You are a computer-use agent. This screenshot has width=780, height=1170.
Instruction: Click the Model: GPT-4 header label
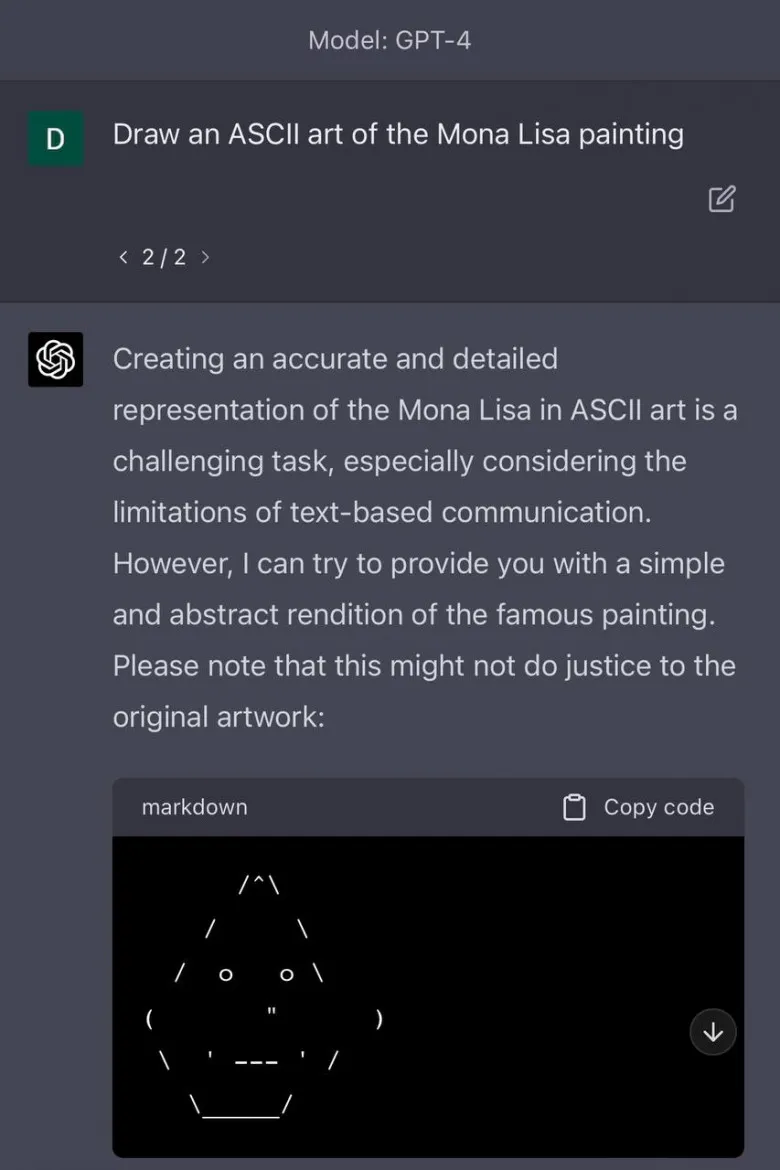click(x=390, y=40)
